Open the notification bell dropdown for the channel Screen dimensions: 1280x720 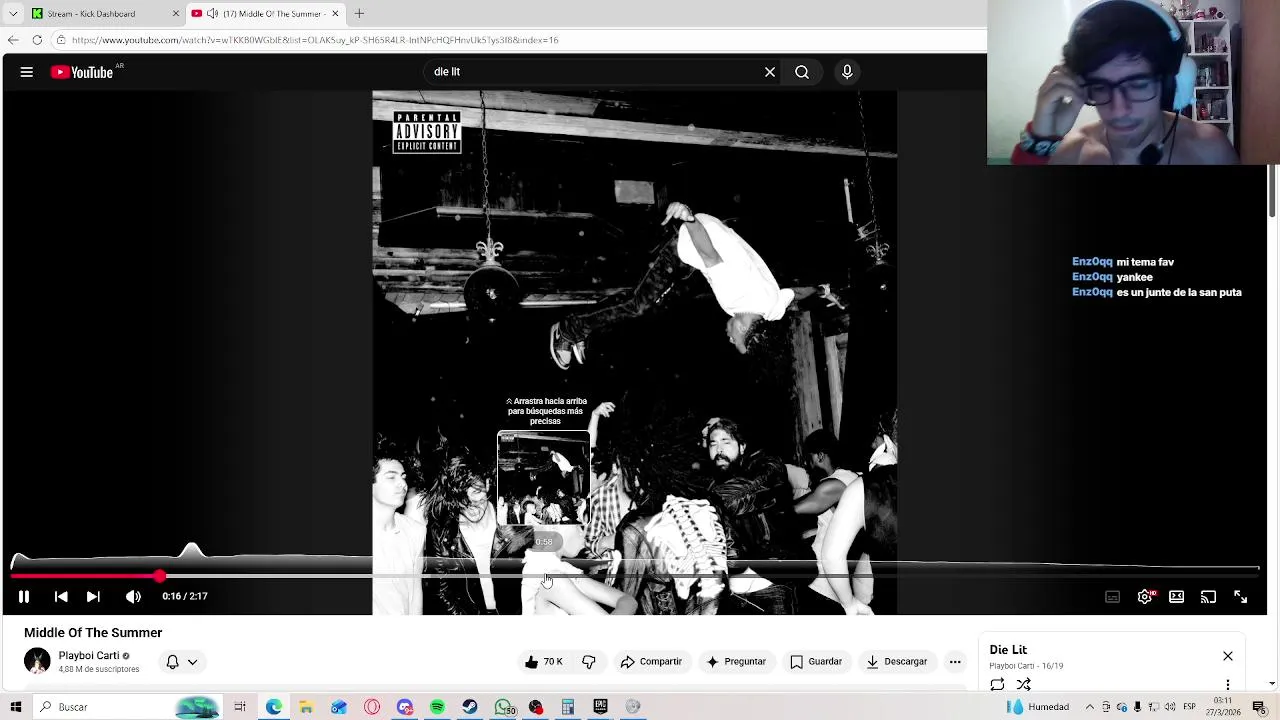181,662
